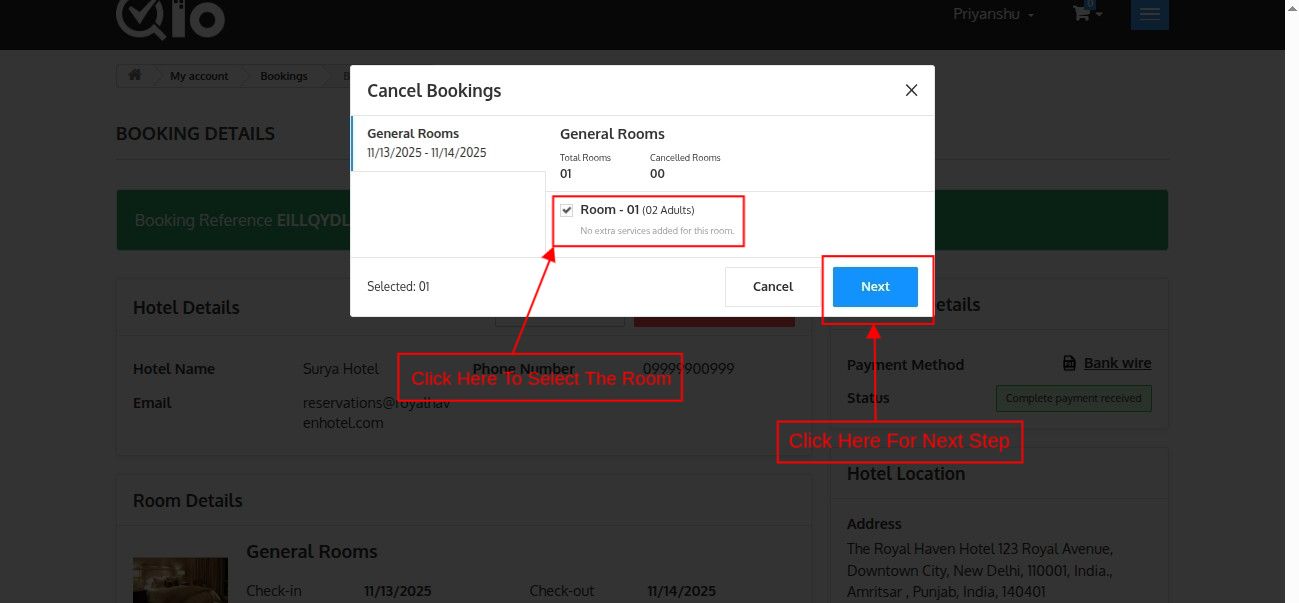Click the General Rooms room thumbnail
1299x603 pixels.
(180, 580)
